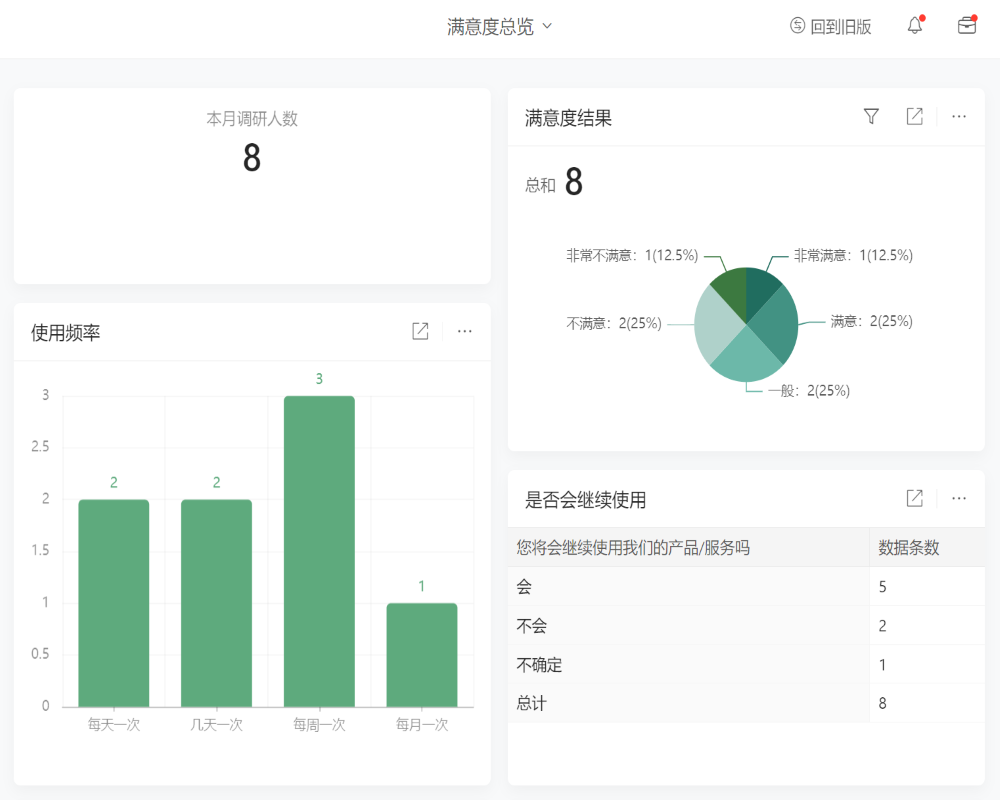Viewport: 1000px width, 800px height.
Task: Open the filter on the 满意度结果 card
Action: pyautogui.click(x=871, y=116)
